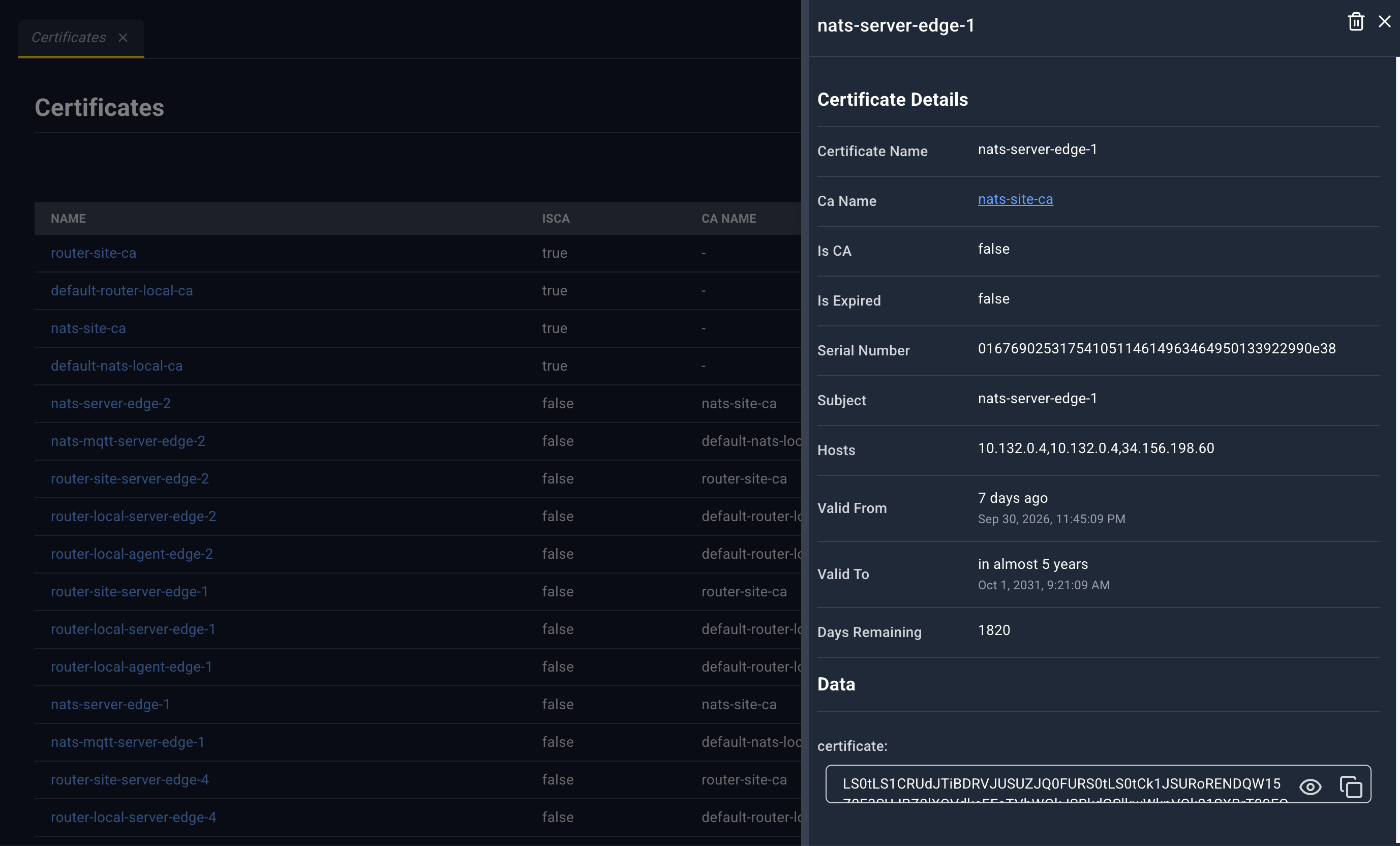Select the serial number value
This screenshot has height=846, width=1400.
(1156, 348)
